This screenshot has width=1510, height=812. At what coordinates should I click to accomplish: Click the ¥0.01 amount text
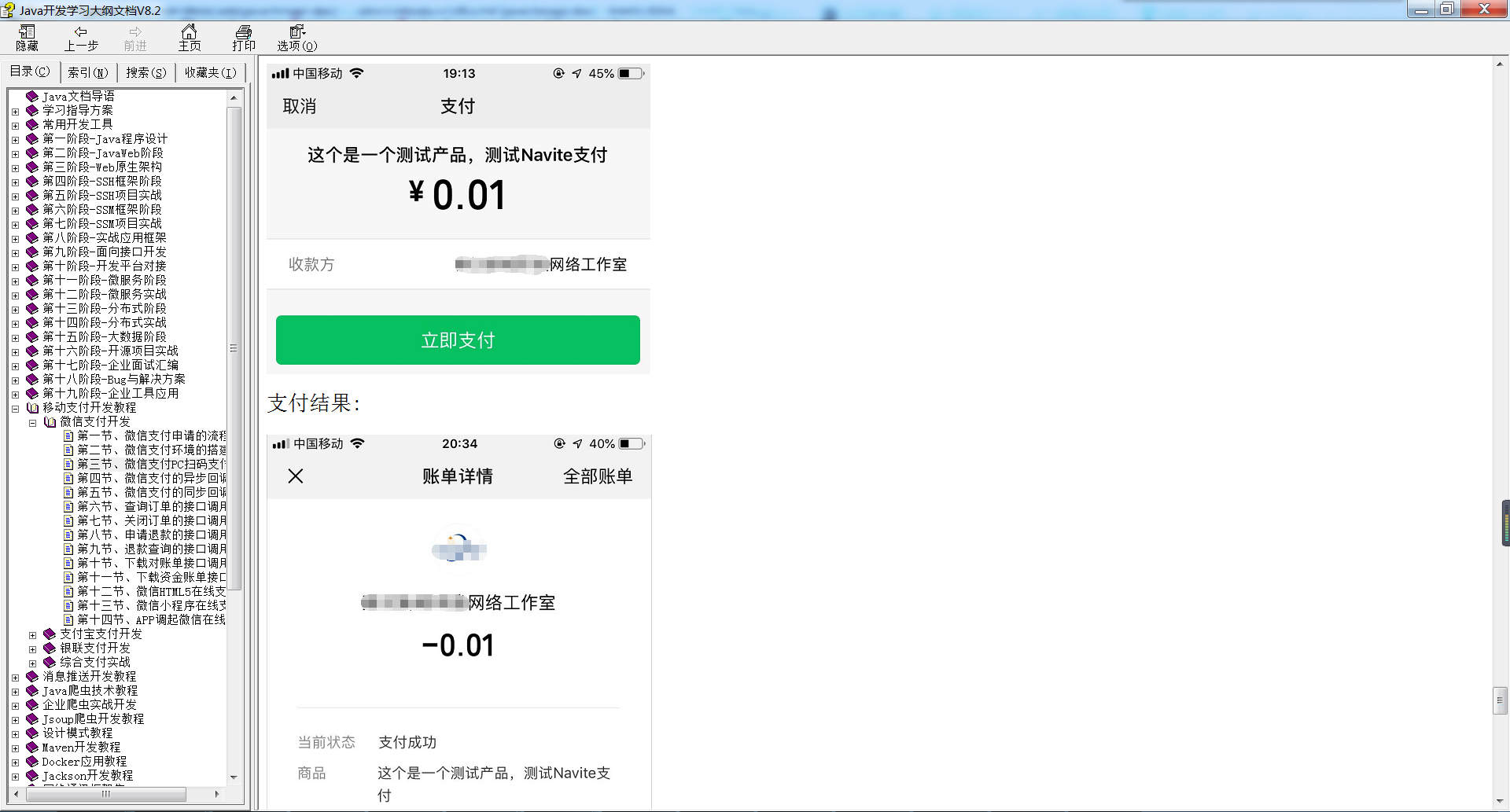[x=457, y=195]
